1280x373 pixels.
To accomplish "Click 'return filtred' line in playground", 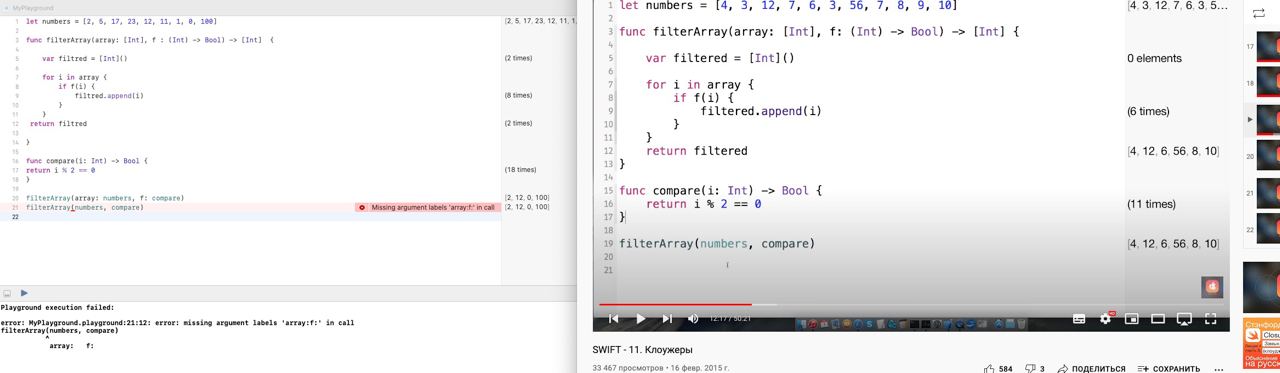I will (58, 124).
